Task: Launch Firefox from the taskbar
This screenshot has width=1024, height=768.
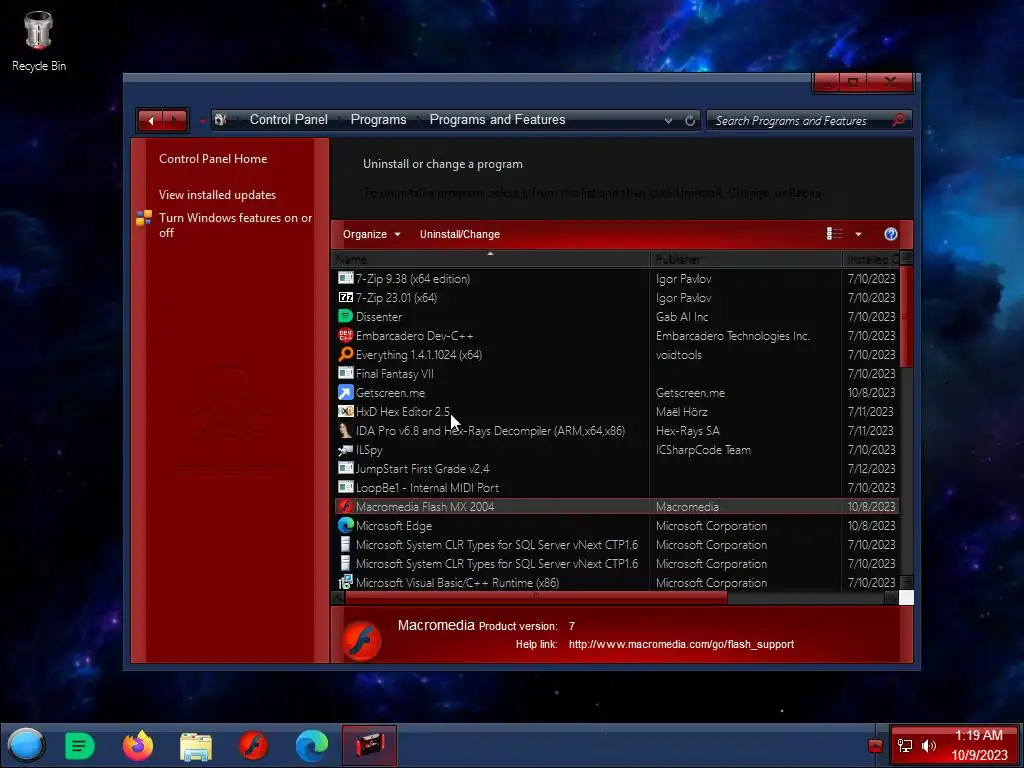Action: [138, 746]
